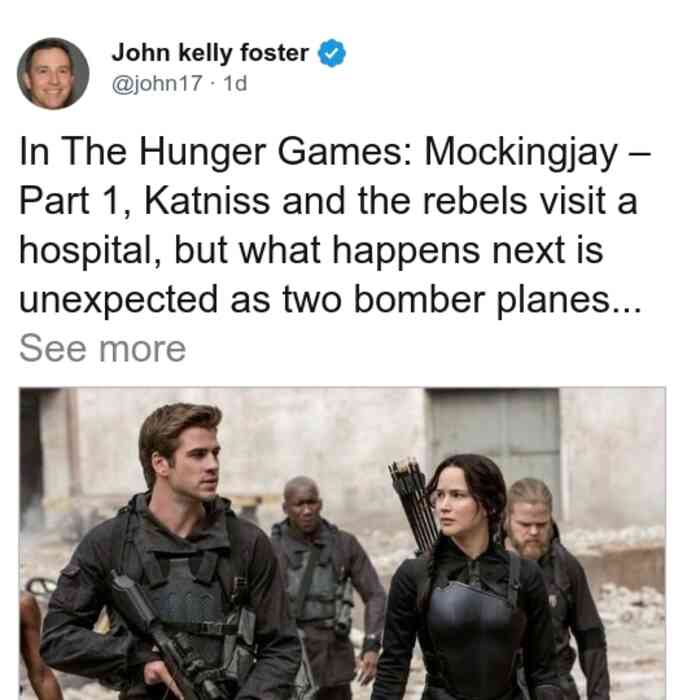Click the arrow quiver in the photo

413,504
